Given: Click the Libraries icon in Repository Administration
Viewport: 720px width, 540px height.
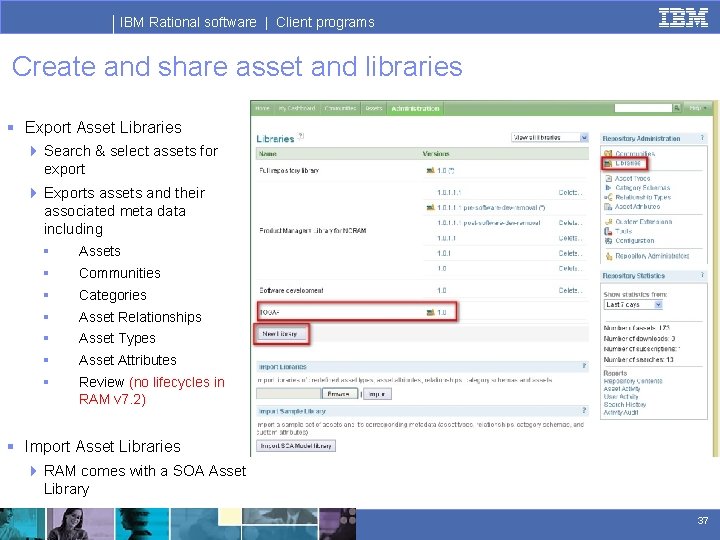Looking at the screenshot, I should tap(608, 163).
